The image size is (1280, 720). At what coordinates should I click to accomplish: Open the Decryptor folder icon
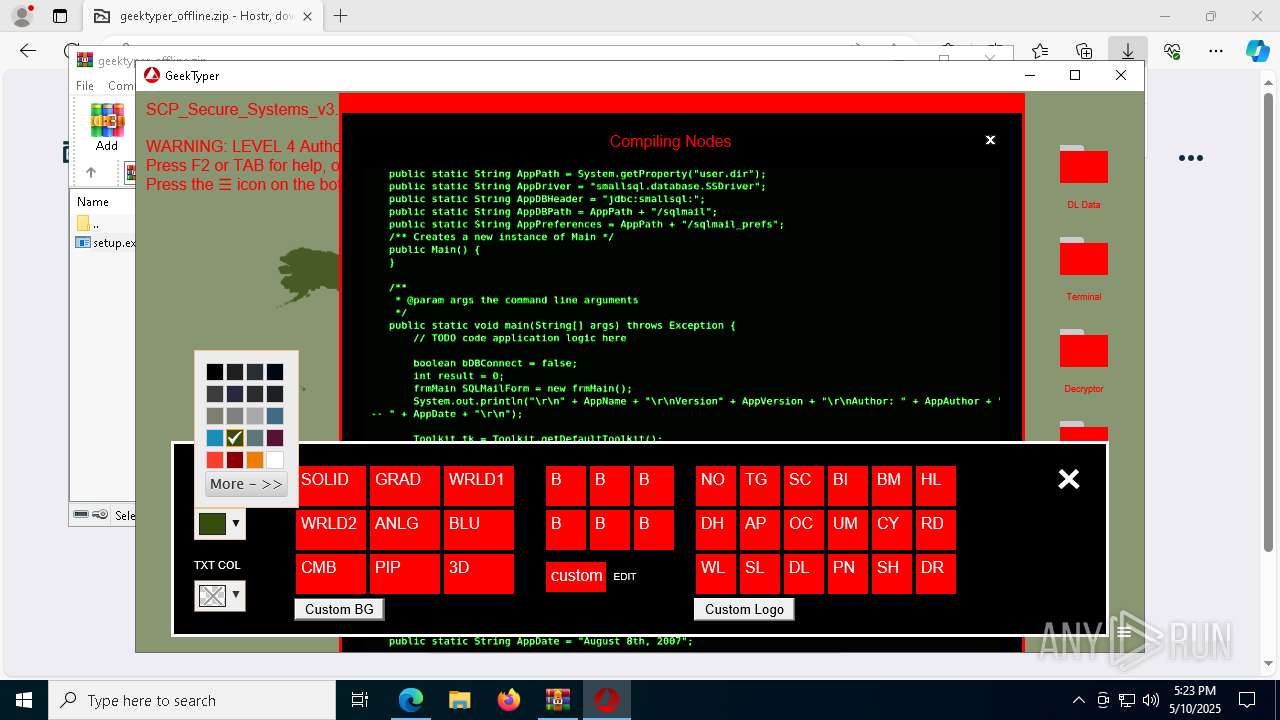(1083, 350)
